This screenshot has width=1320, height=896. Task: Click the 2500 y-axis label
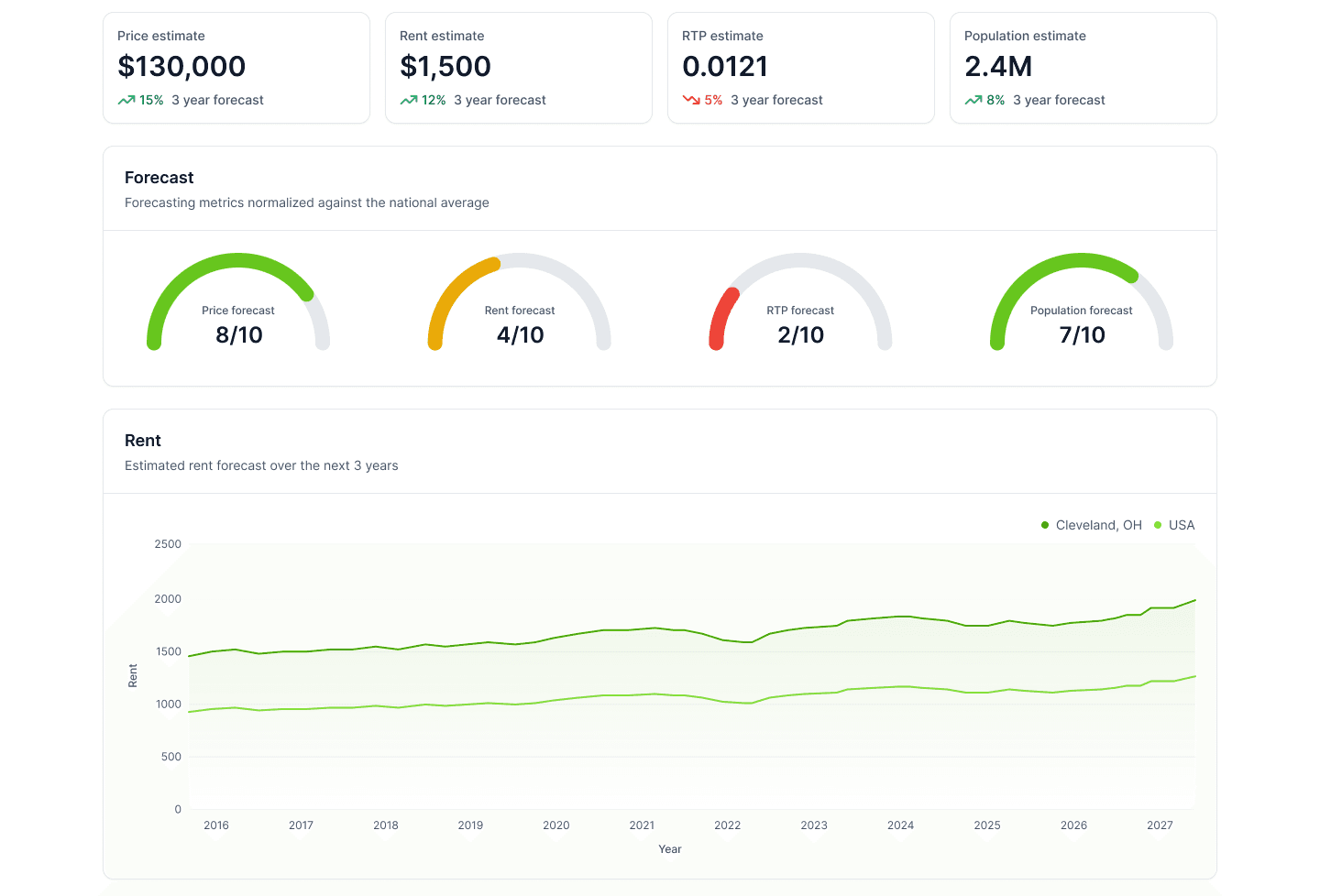tap(168, 544)
